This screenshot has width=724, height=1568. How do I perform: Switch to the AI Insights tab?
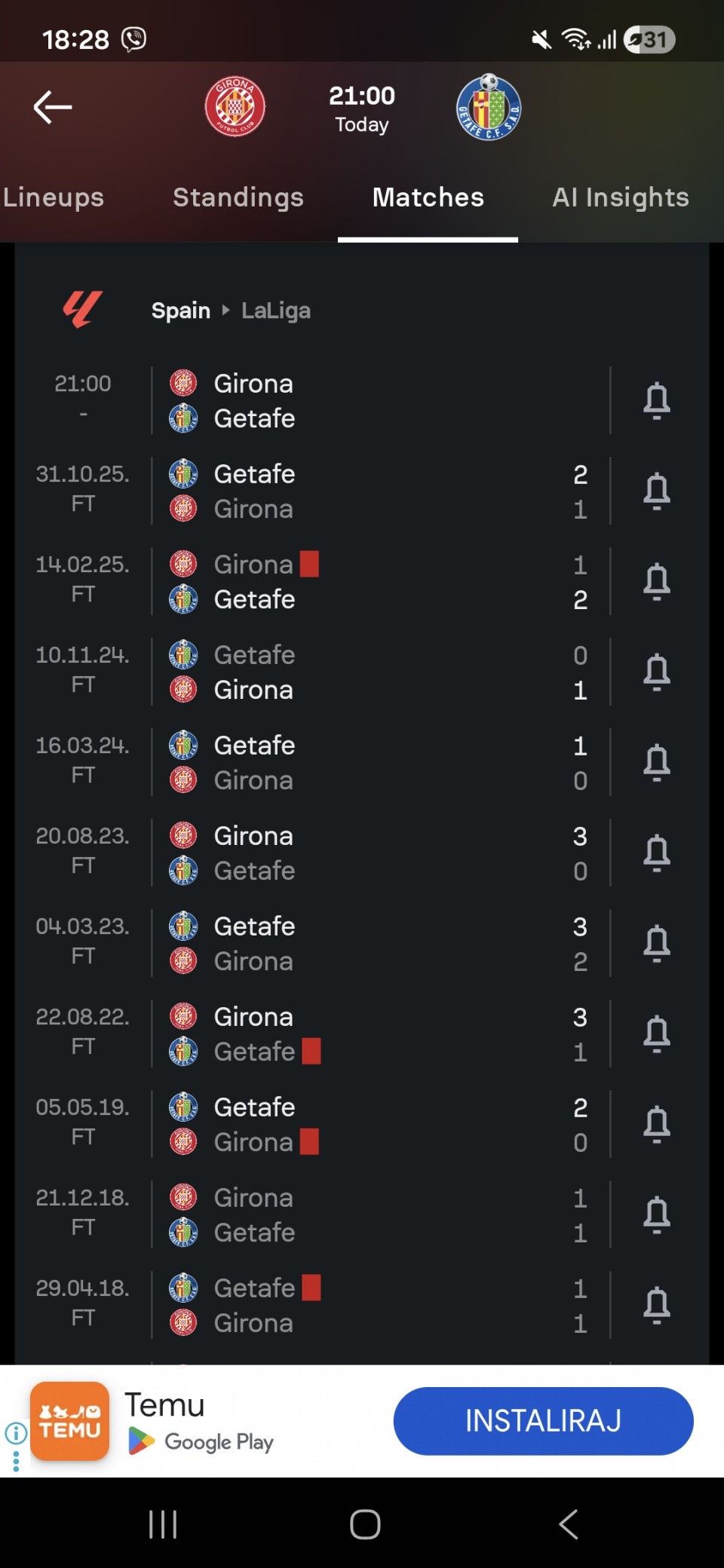click(x=620, y=198)
